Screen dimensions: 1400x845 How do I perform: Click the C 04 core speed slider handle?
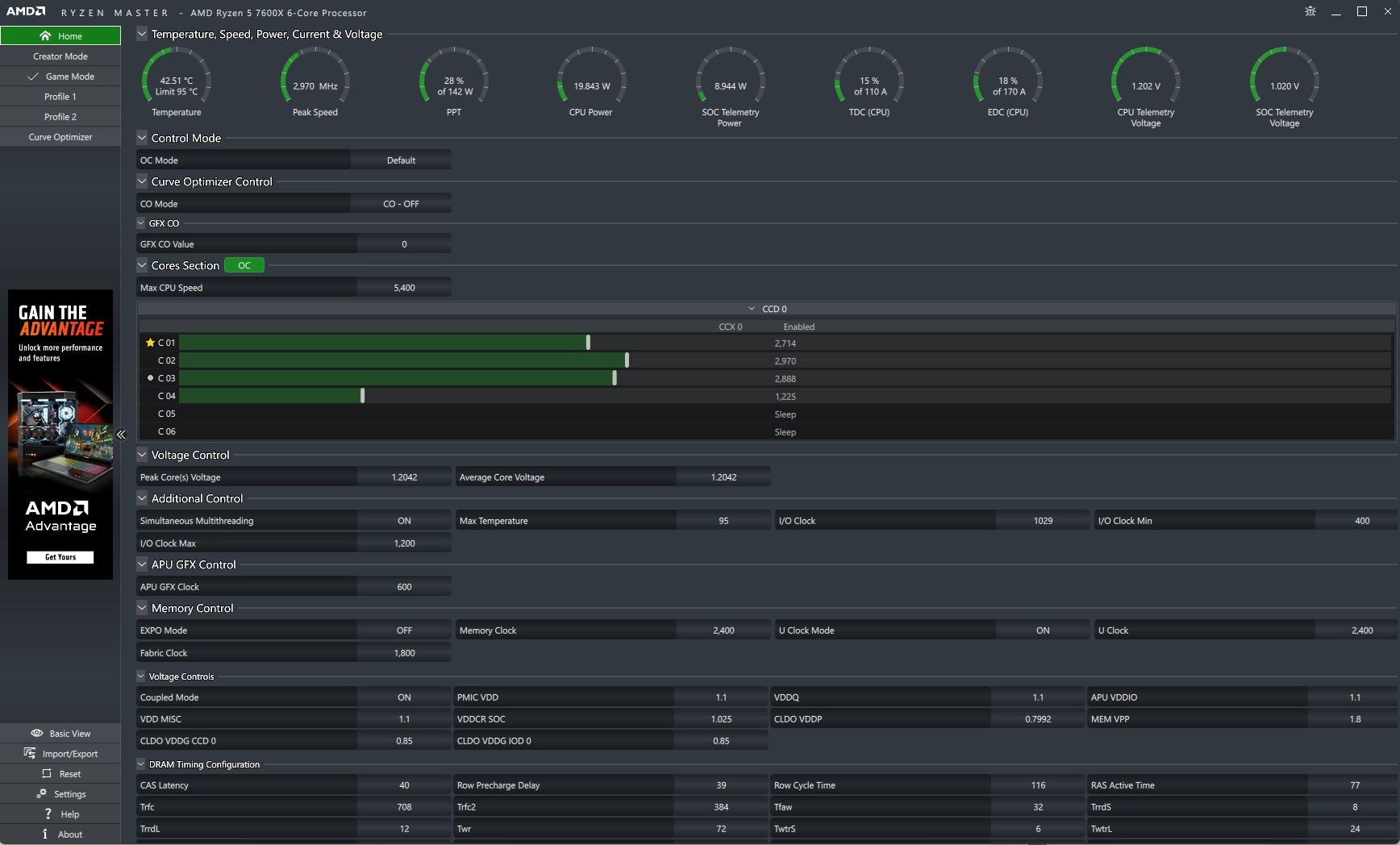[x=362, y=396]
